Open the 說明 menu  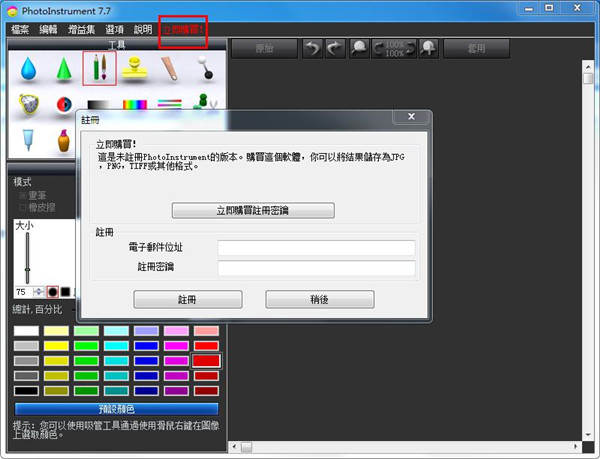click(143, 29)
